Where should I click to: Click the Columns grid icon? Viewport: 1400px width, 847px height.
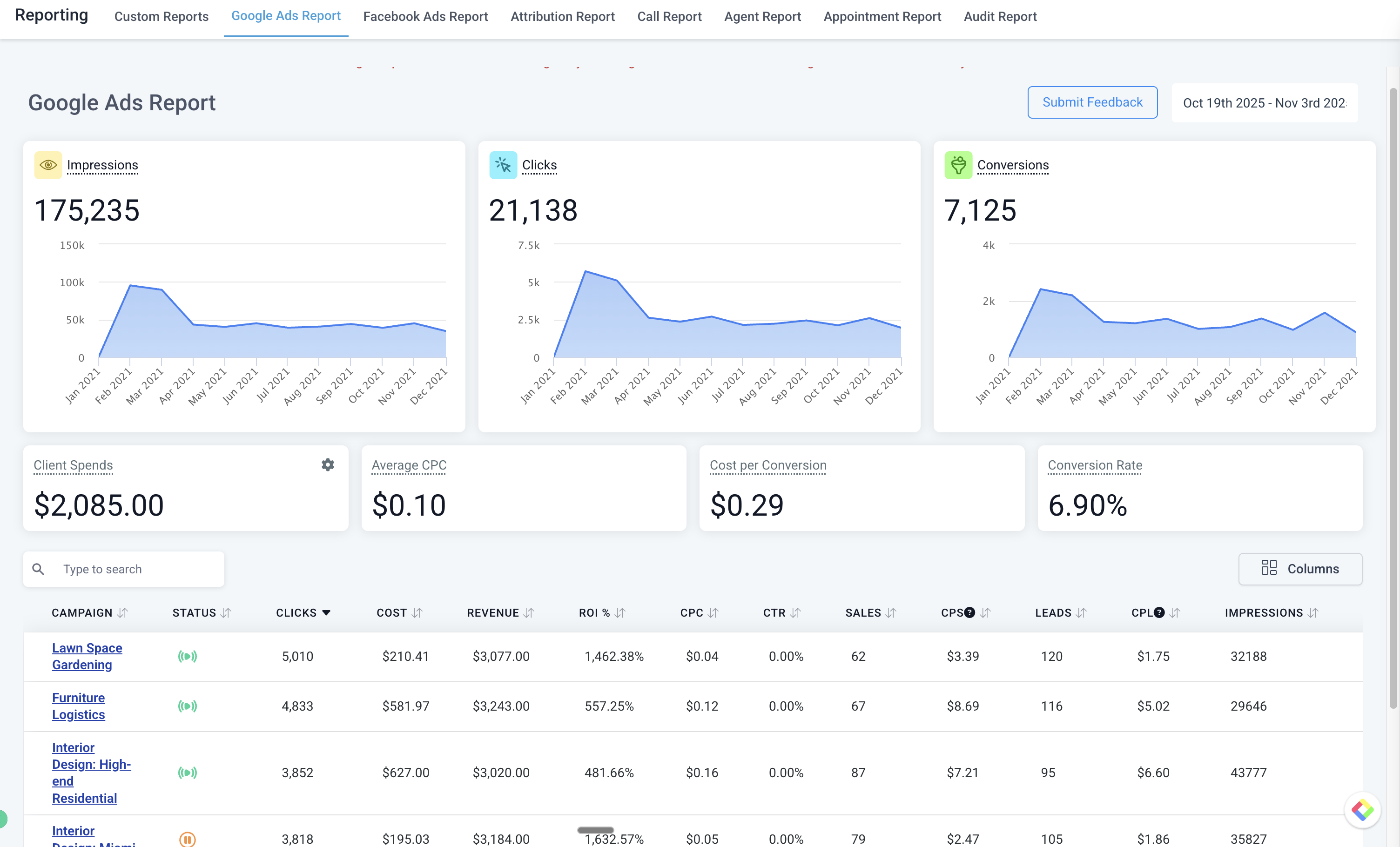point(1268,568)
